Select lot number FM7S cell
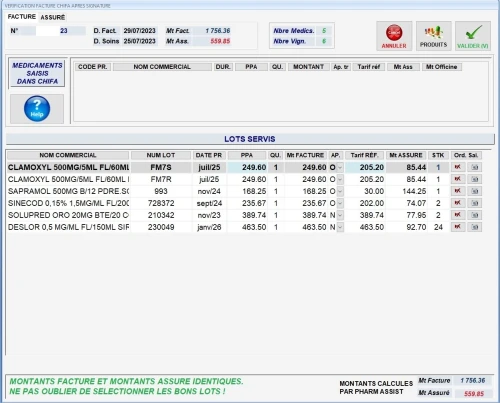 [161, 167]
